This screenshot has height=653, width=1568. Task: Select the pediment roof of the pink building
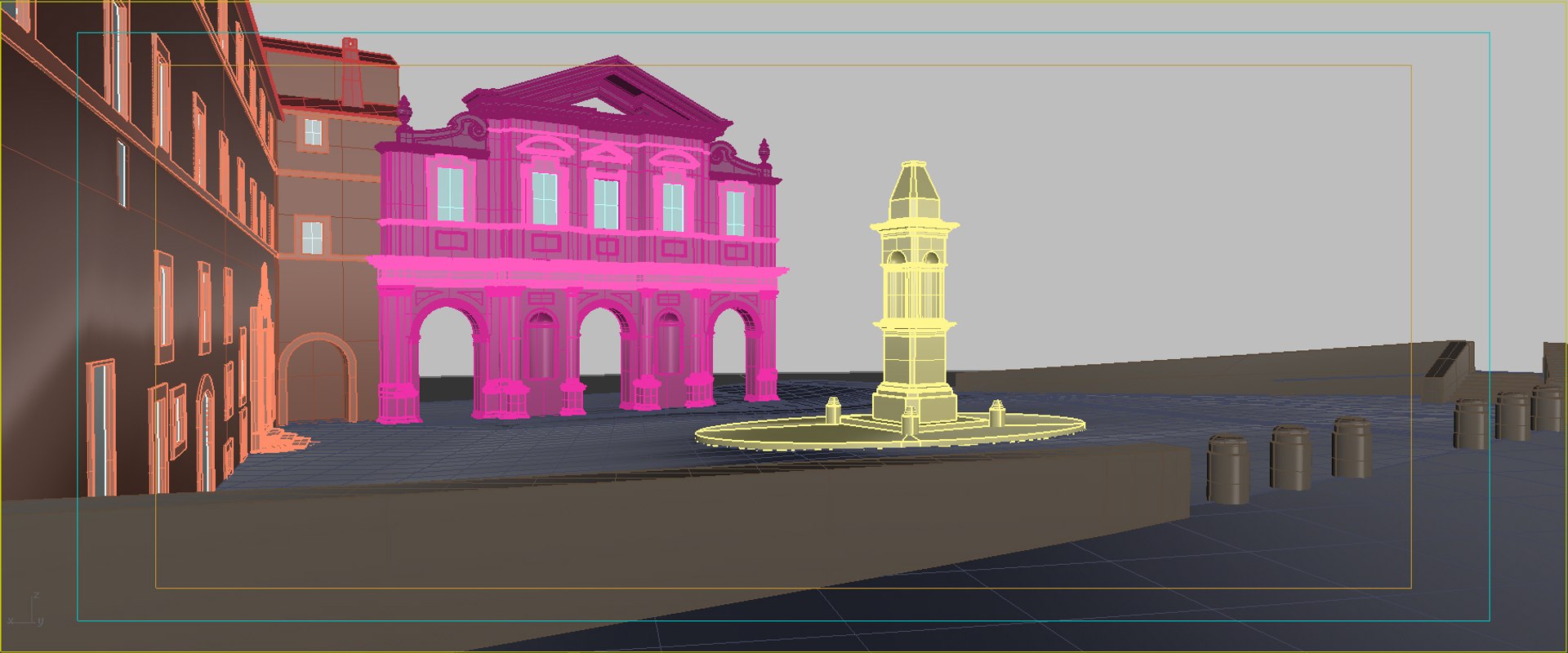598,94
